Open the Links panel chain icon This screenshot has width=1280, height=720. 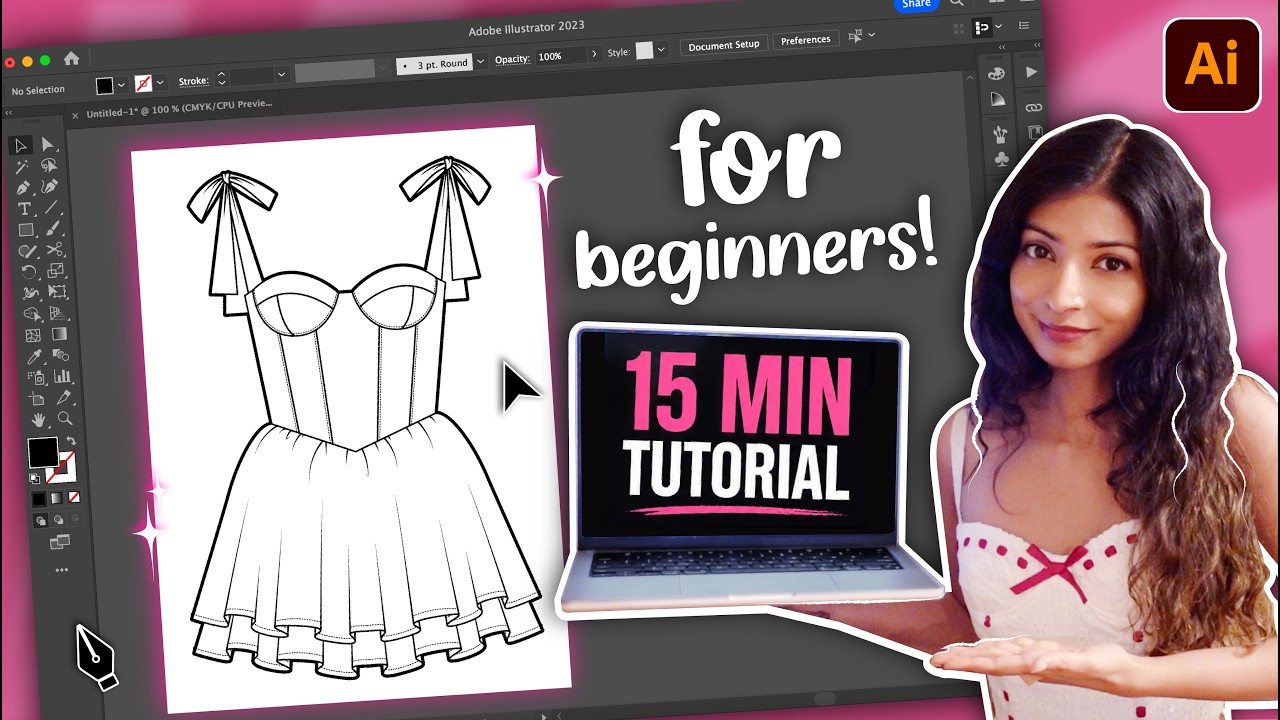[1033, 107]
